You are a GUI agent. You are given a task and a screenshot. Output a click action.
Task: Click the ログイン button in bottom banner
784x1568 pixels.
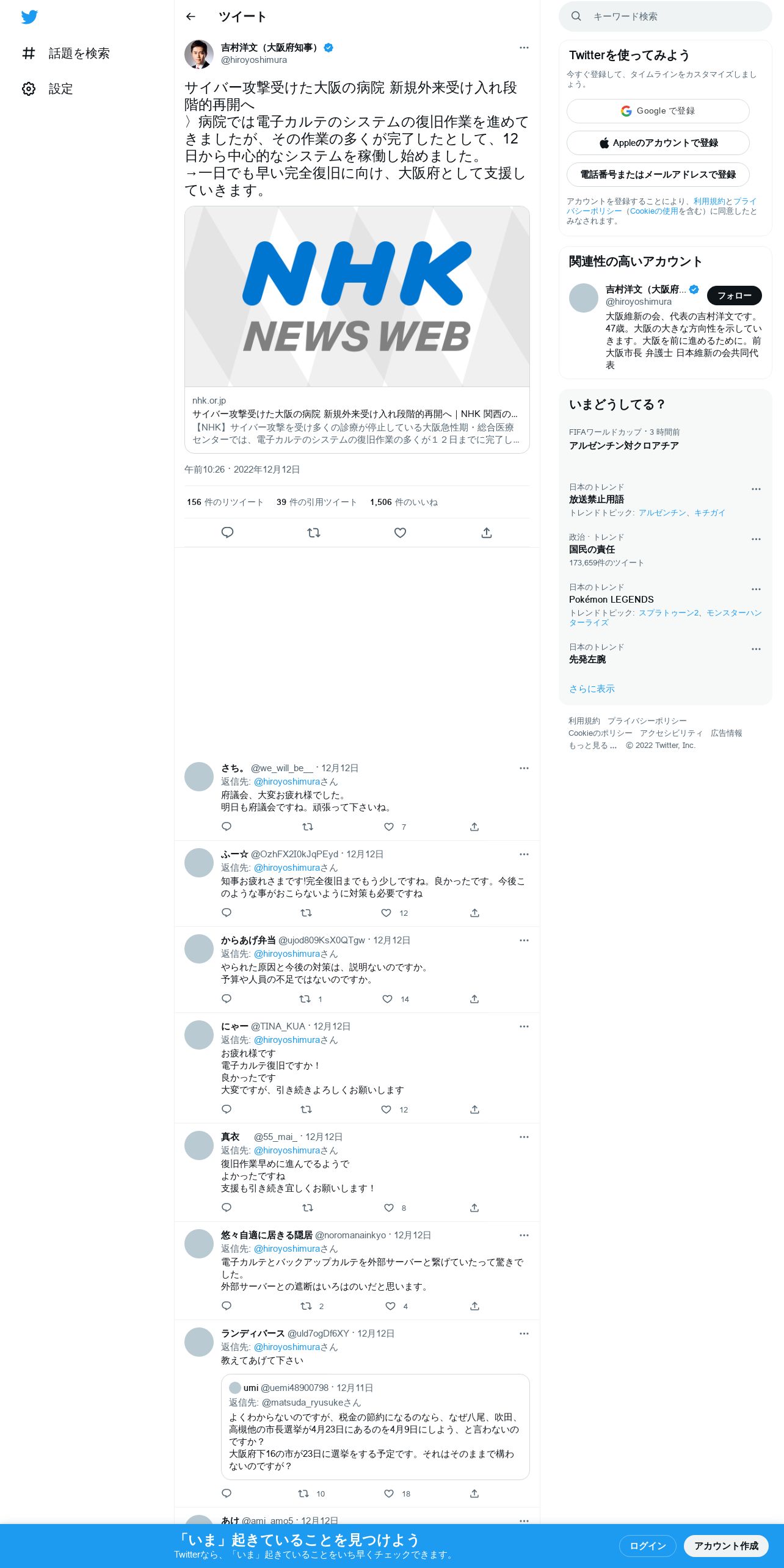coord(648,1545)
